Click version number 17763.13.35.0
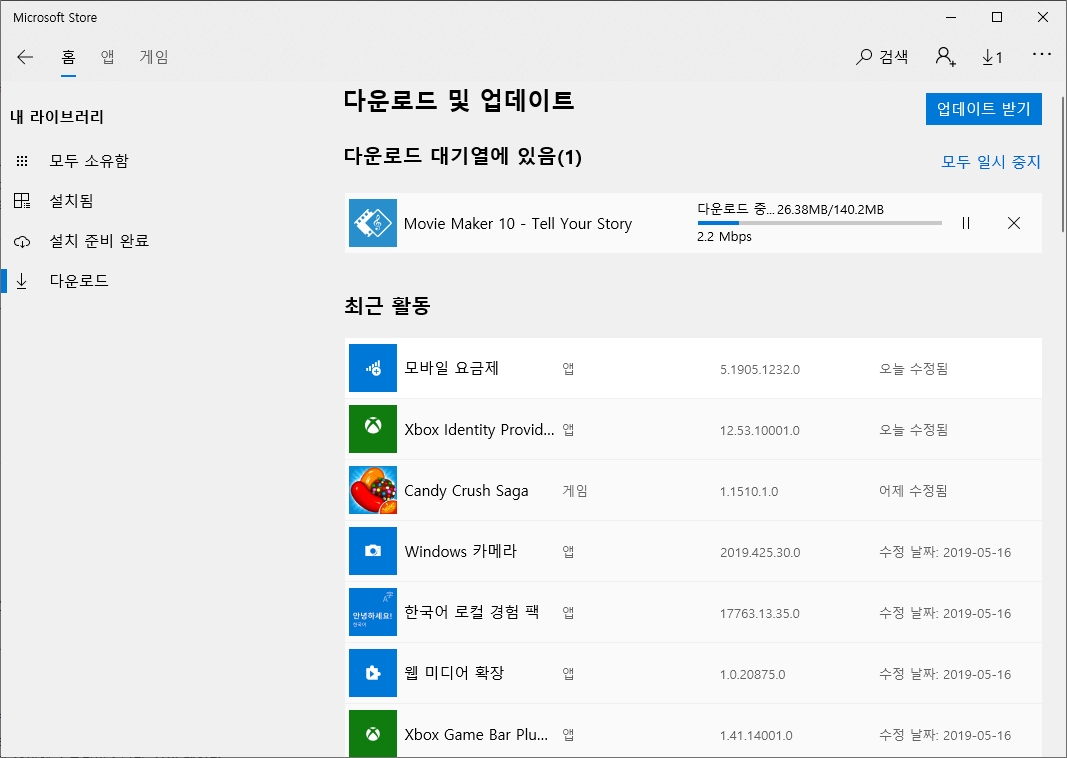Screen dimensions: 1067x758 point(760,614)
